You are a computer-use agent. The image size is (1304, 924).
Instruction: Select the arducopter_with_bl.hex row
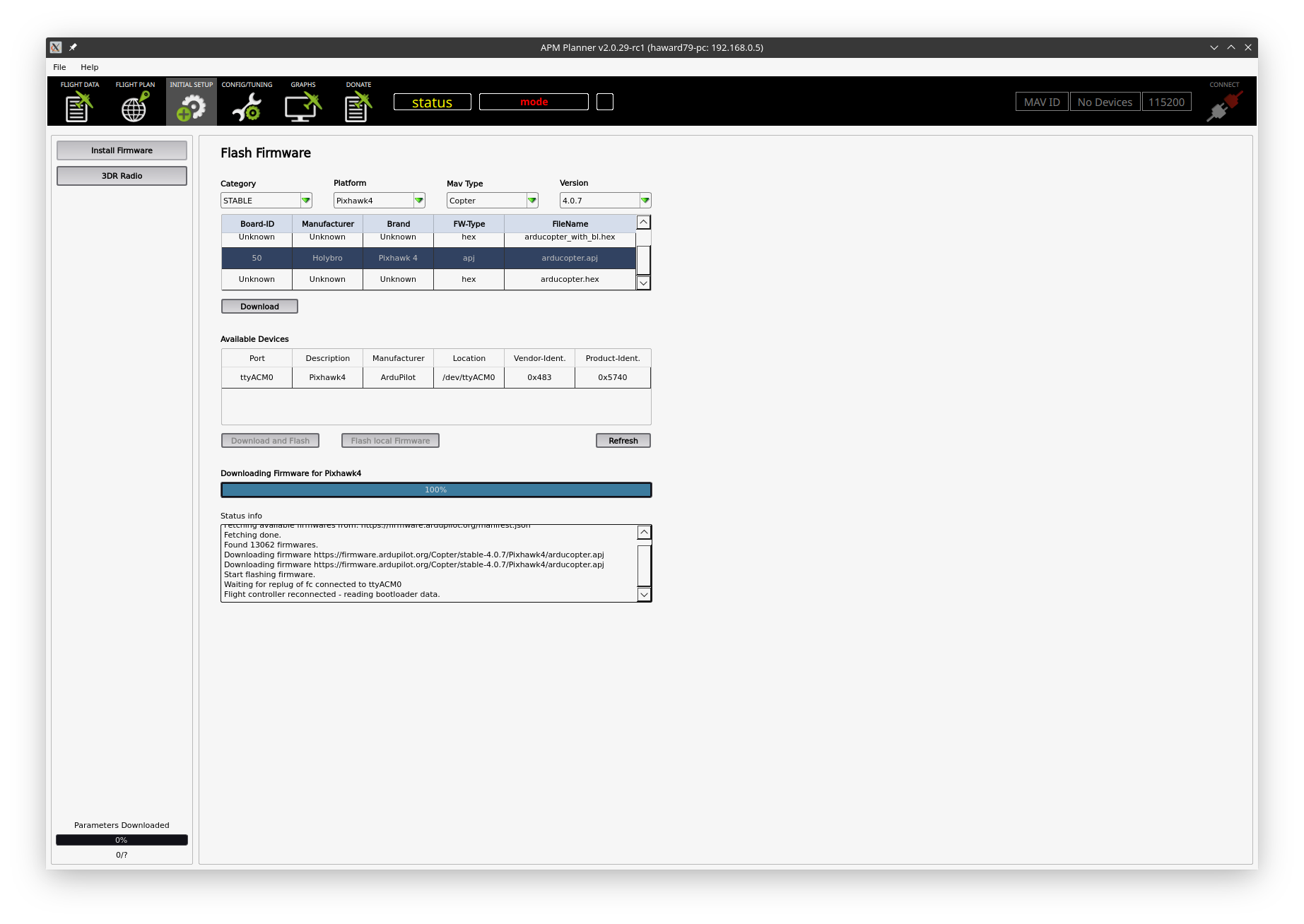coord(428,239)
